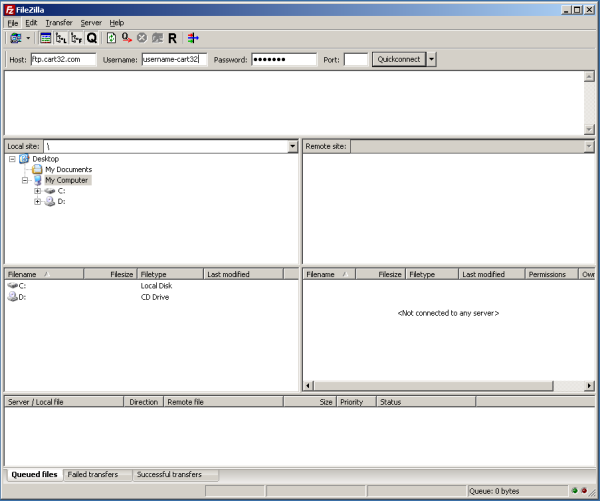Select C: drive in local tree
Screen dimensions: 600x501
61,191
